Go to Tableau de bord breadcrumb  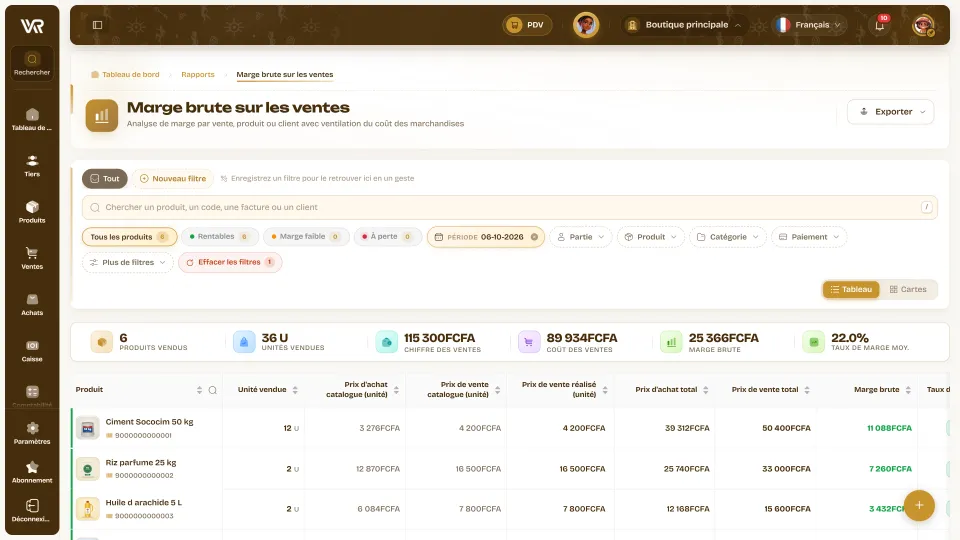coord(126,75)
